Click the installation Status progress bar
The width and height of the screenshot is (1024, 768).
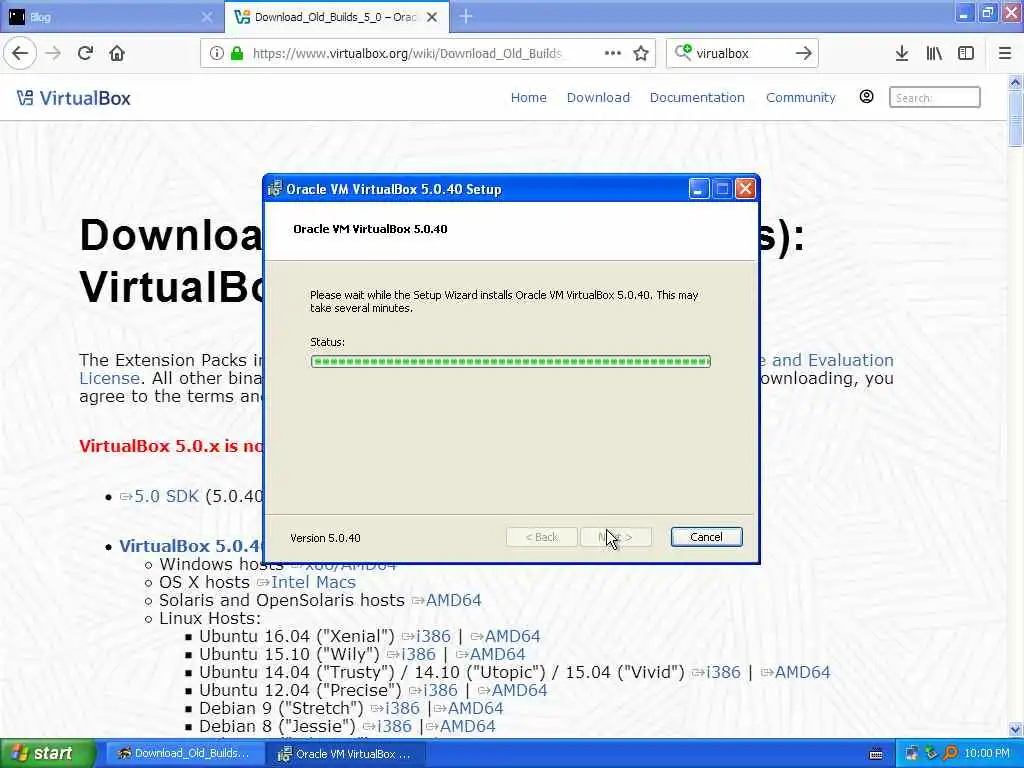tap(511, 361)
